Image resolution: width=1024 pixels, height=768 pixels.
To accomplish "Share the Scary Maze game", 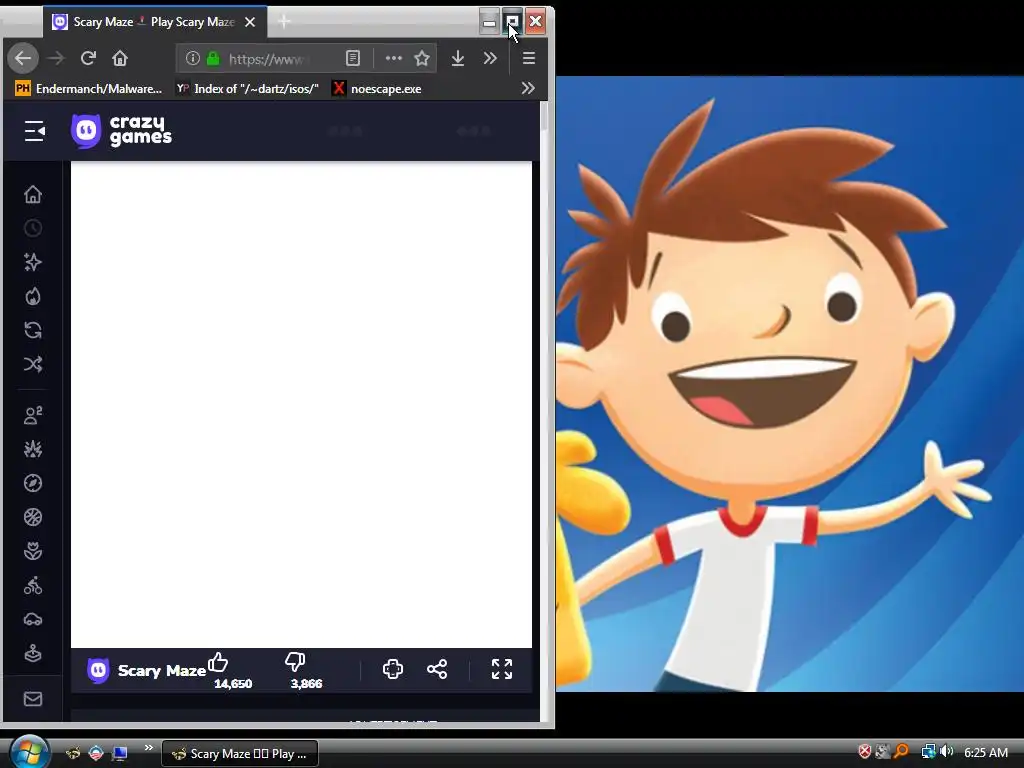I will [437, 669].
